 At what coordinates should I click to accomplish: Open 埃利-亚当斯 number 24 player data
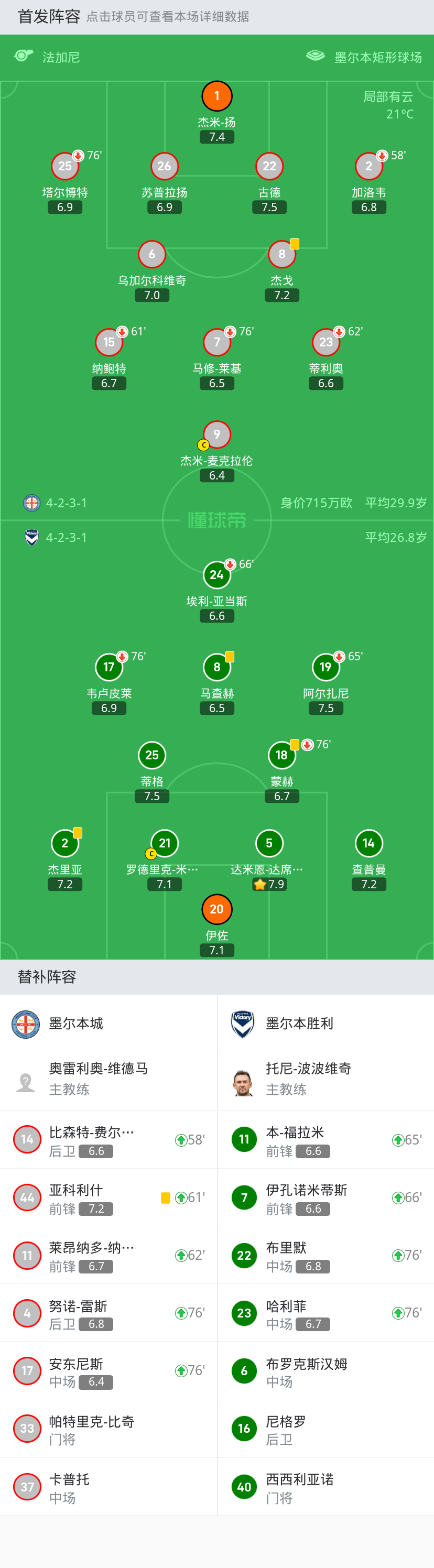point(216,575)
